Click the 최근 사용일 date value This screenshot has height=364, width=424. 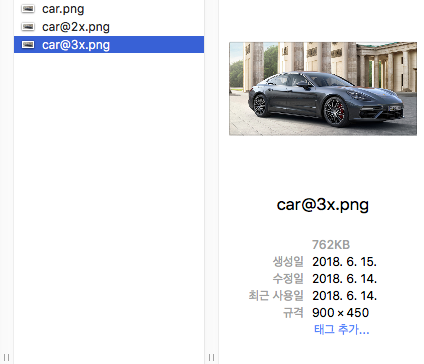click(x=344, y=296)
